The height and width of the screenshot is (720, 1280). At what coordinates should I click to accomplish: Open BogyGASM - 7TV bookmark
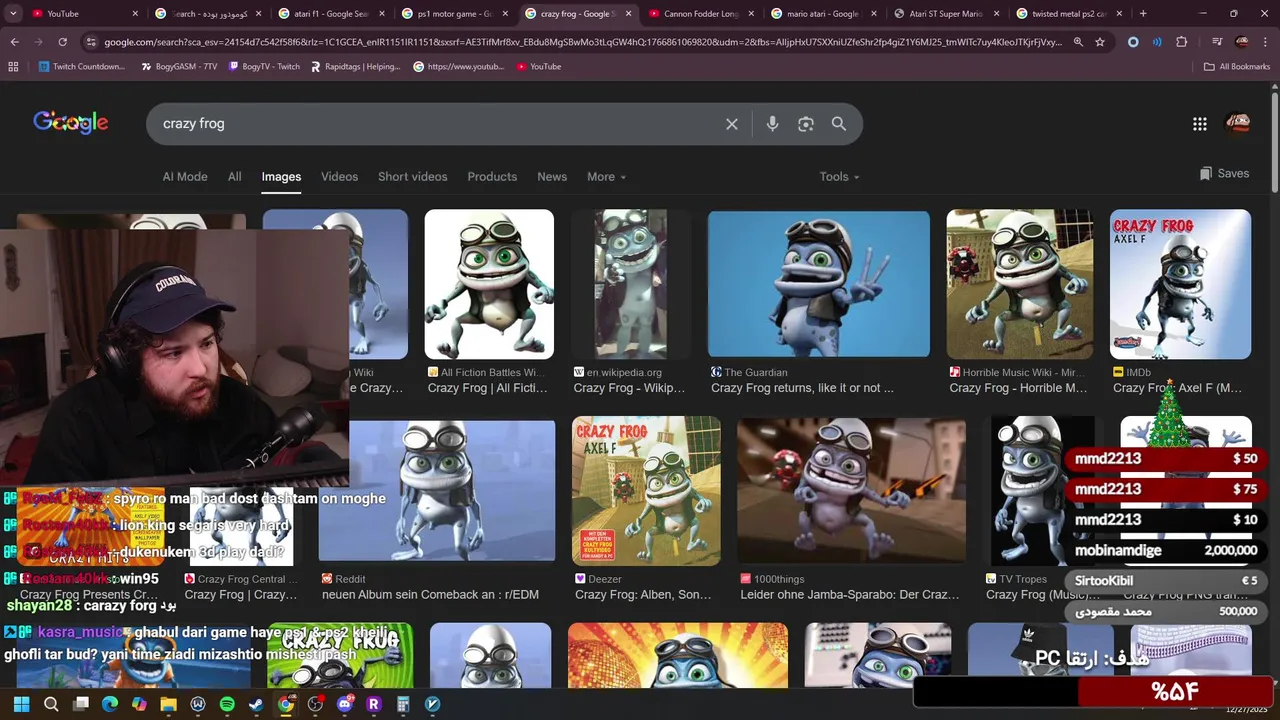pyautogui.click(x=179, y=66)
